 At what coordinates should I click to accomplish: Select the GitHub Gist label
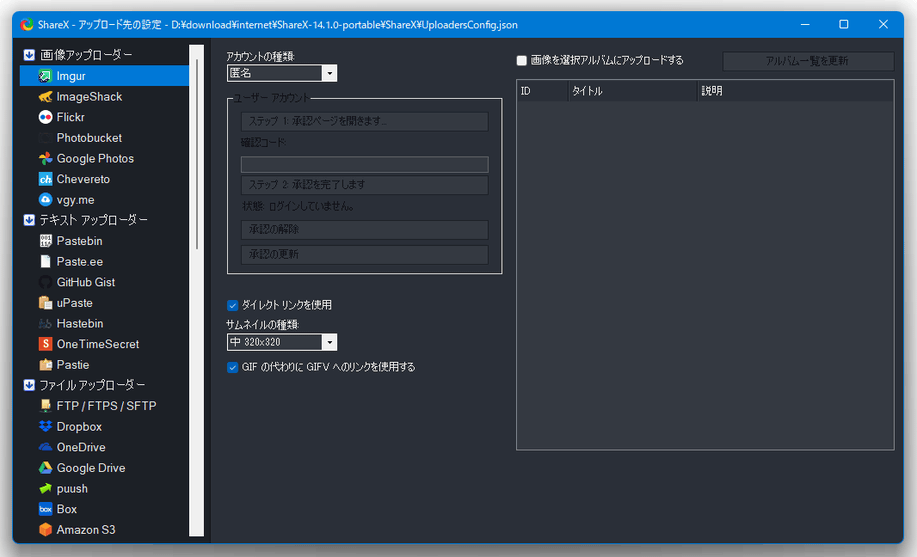click(x=86, y=282)
